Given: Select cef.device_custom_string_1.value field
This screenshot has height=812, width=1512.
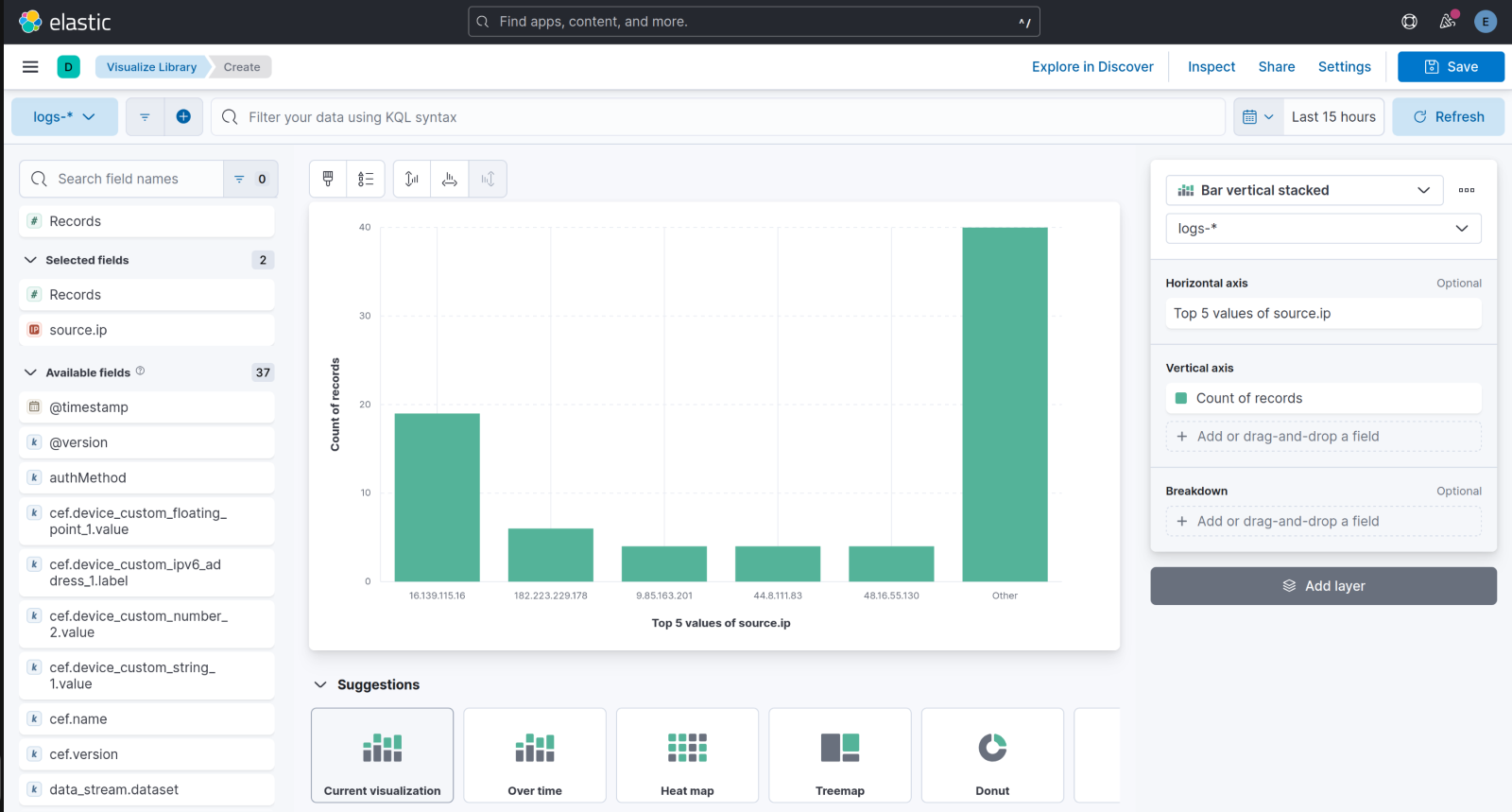Looking at the screenshot, I should coord(146,676).
